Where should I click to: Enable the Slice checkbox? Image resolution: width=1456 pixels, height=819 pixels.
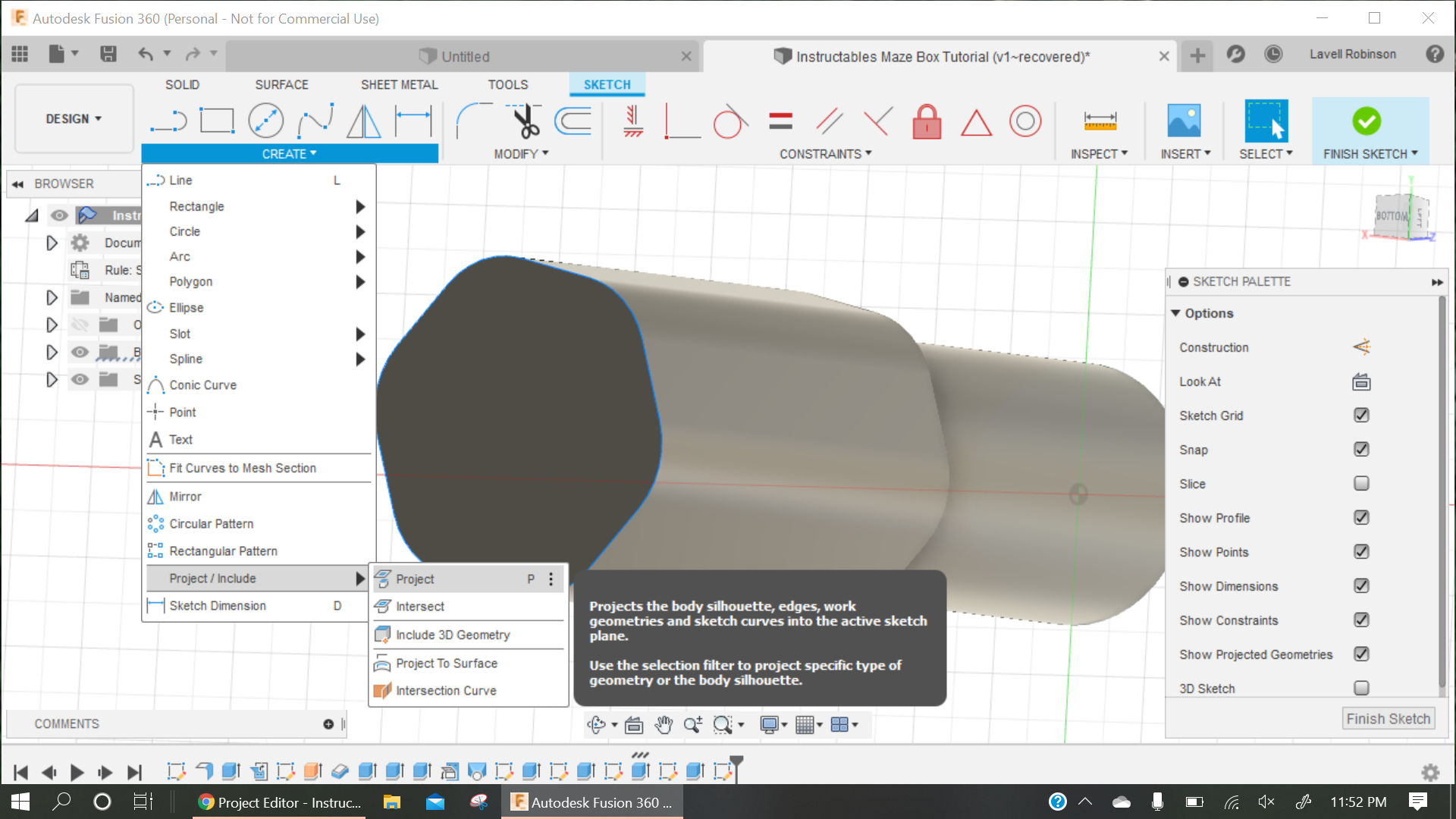coord(1361,483)
